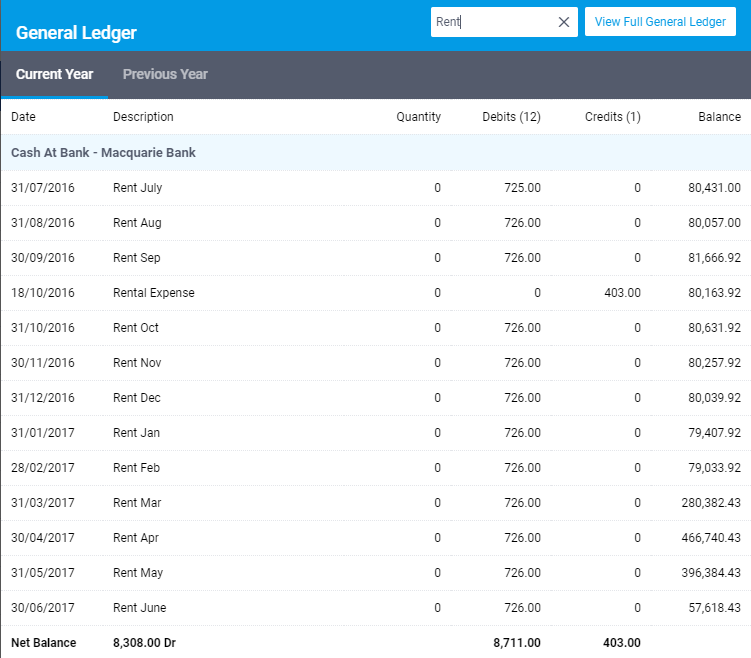This screenshot has width=751, height=658.
Task: Select the Rent May description
Action: click(x=138, y=573)
